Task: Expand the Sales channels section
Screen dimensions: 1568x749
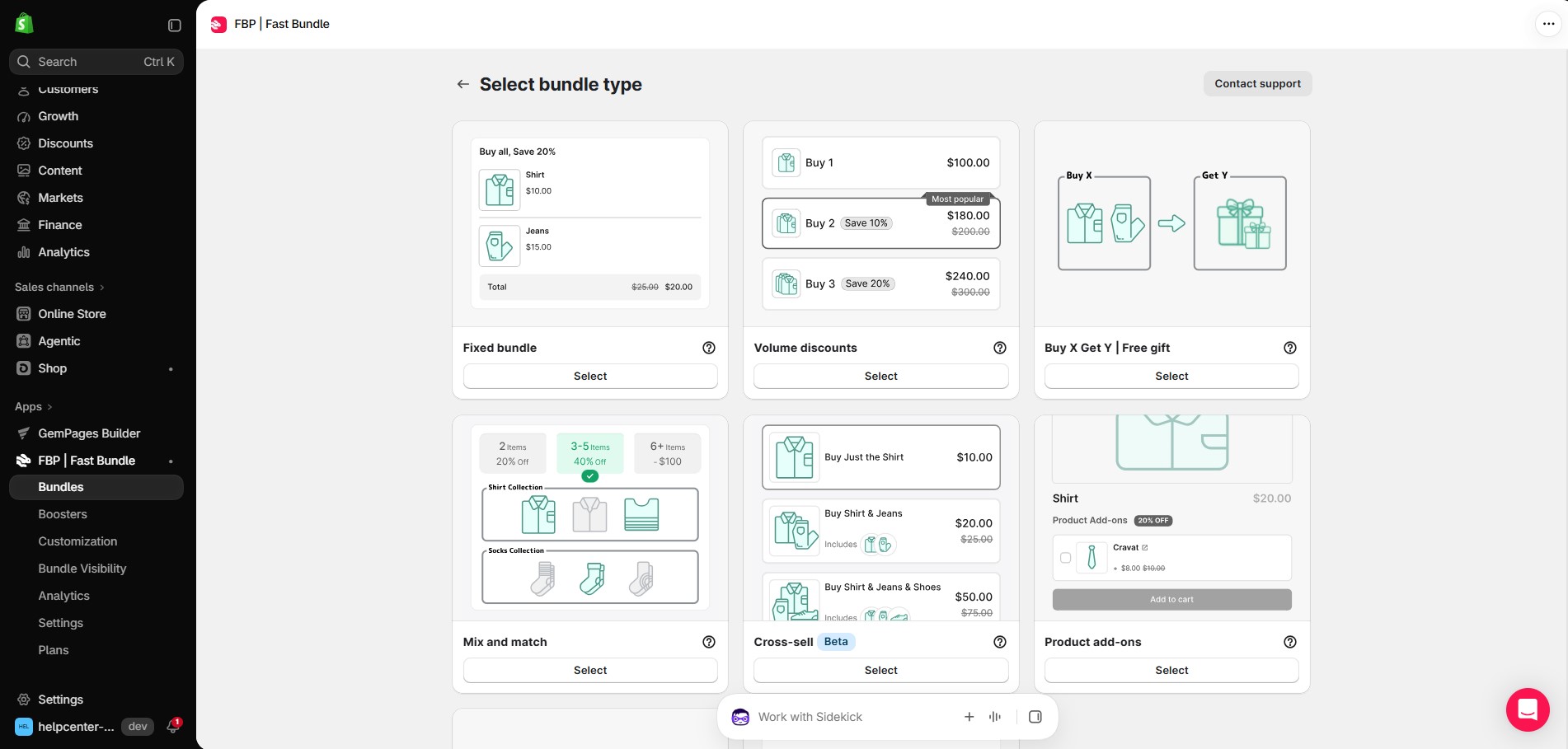Action: coord(59,287)
